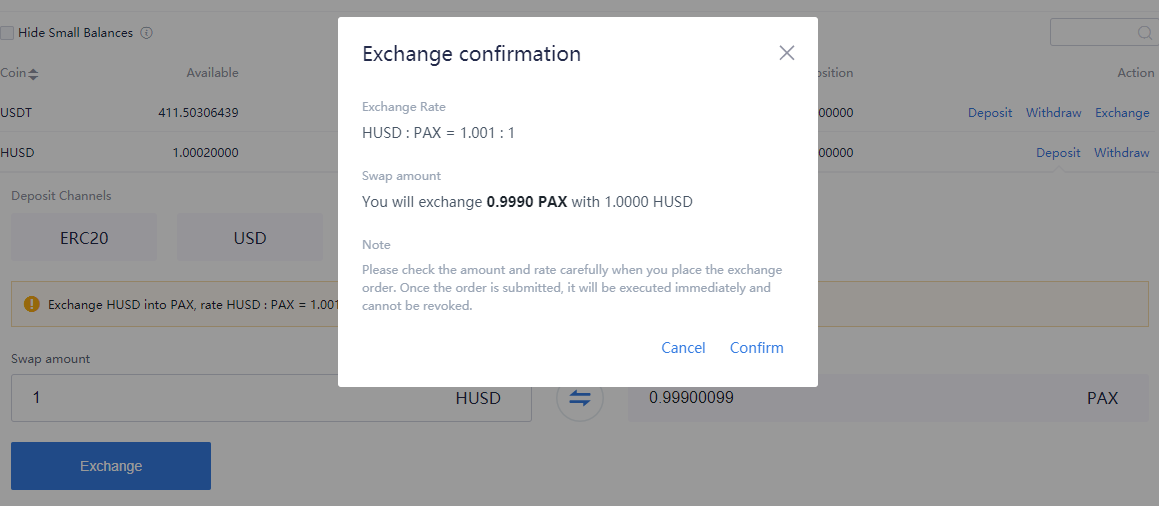The width and height of the screenshot is (1159, 506).
Task: Open Withdraw for USDT
Action: click(1053, 113)
